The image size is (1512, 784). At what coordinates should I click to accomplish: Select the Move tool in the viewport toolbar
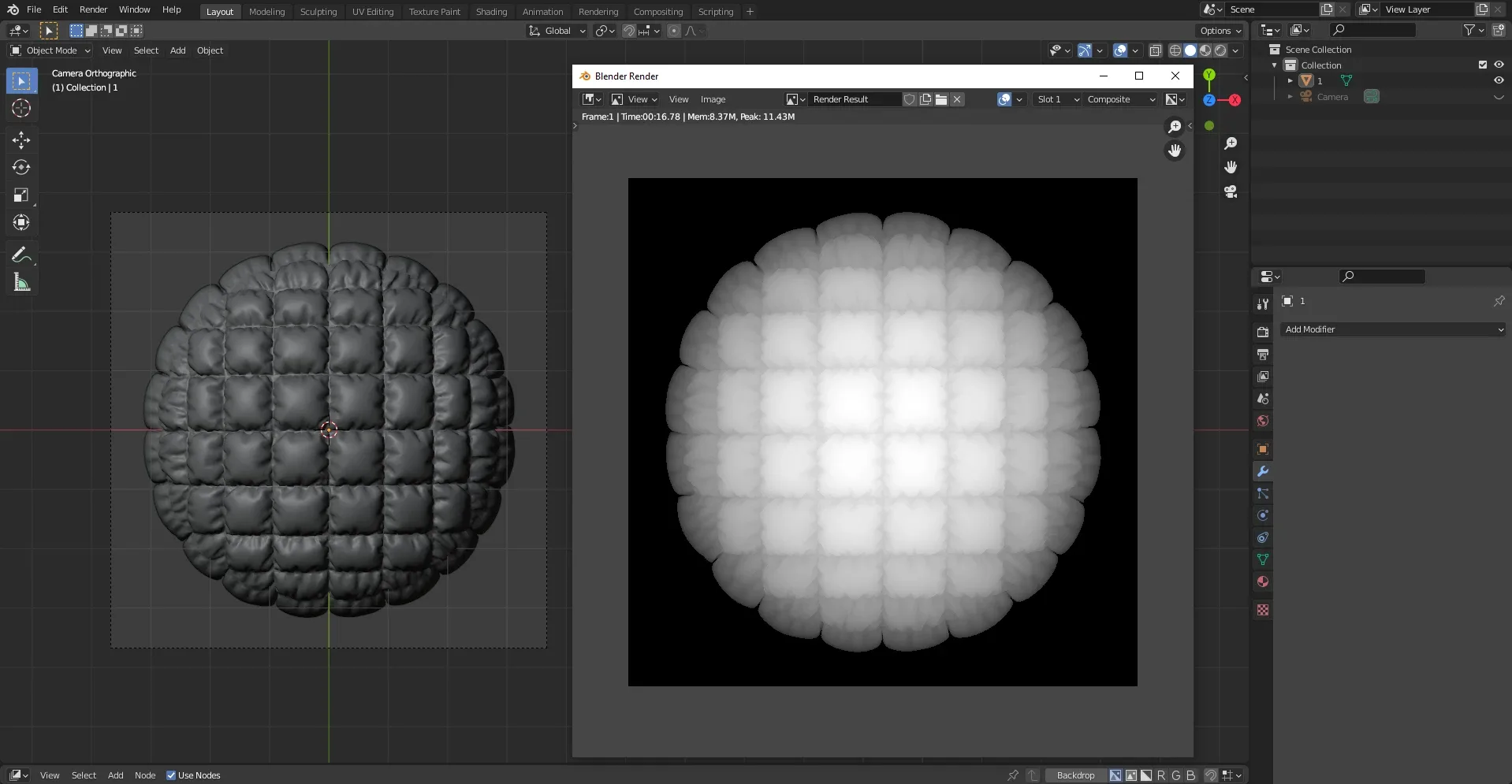21,139
